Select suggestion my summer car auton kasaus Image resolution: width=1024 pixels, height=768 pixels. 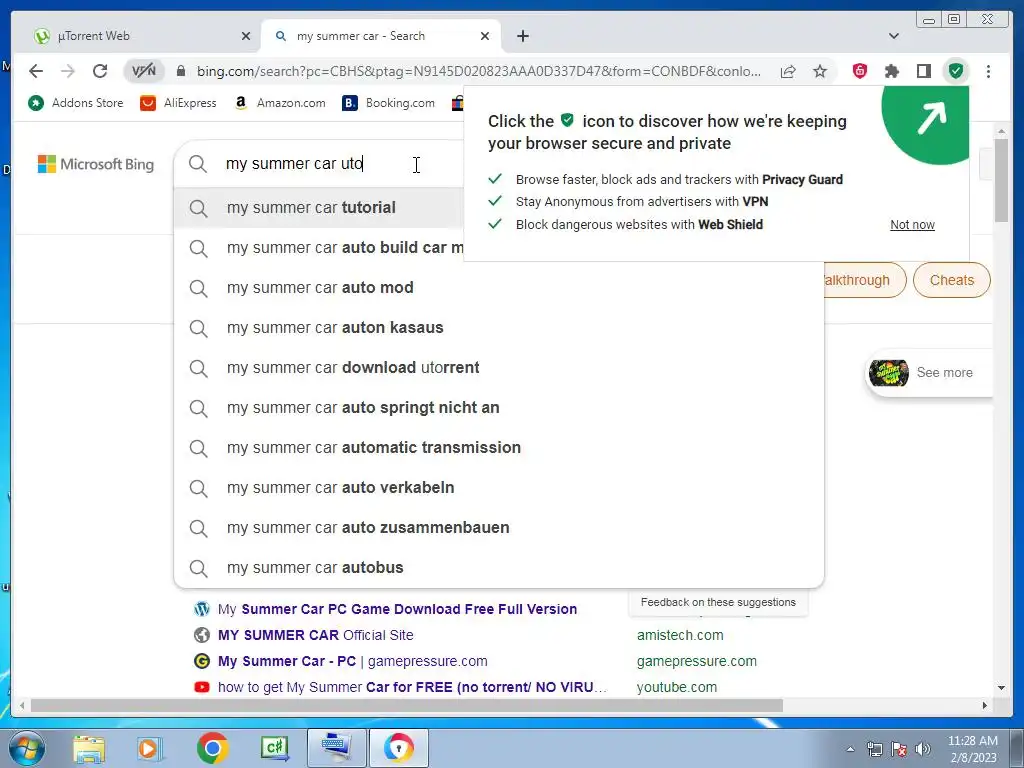tap(499, 328)
